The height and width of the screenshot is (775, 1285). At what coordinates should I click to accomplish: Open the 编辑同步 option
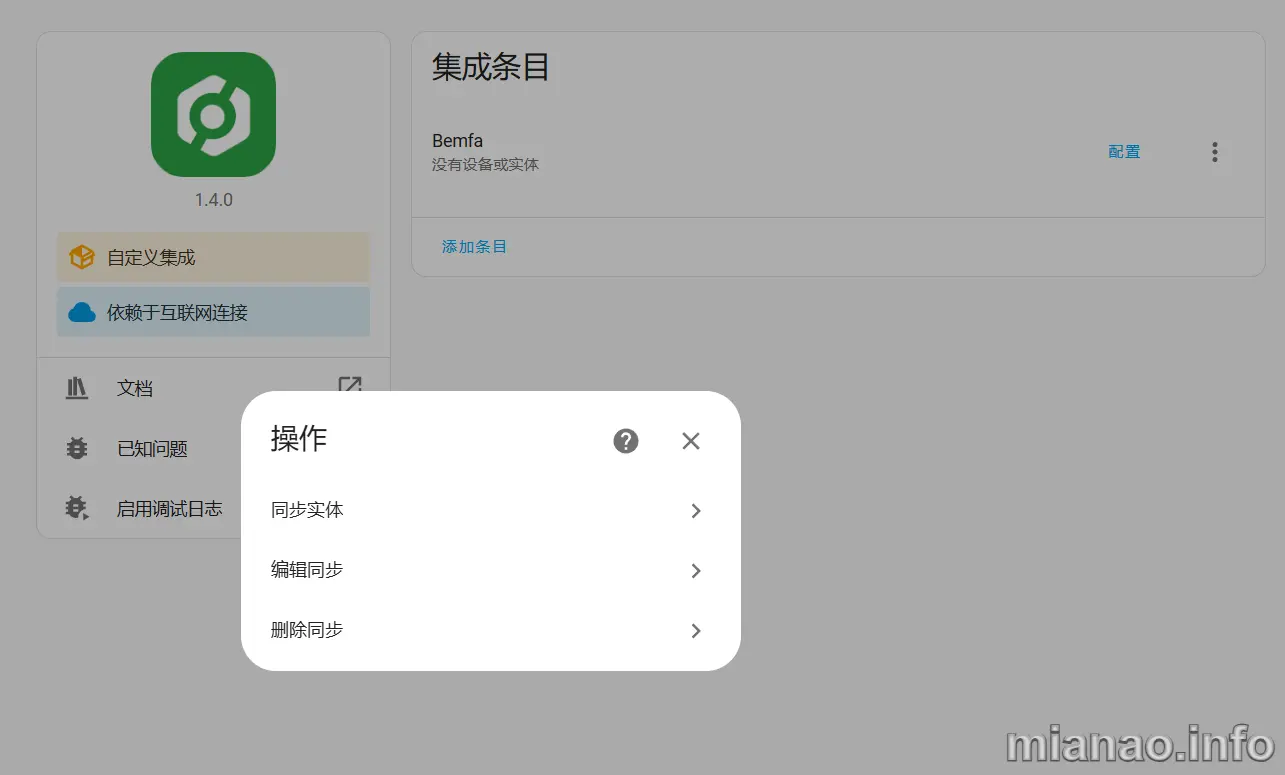pos(490,571)
